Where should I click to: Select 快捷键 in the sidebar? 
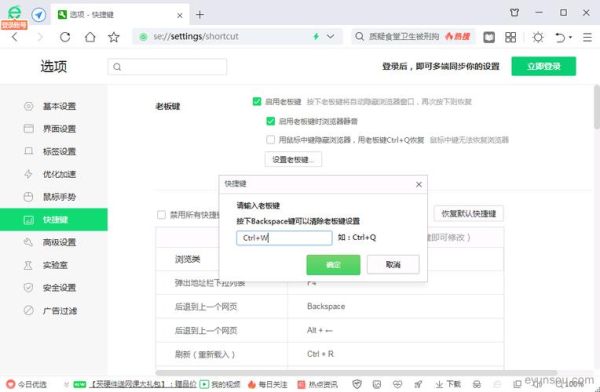54,219
